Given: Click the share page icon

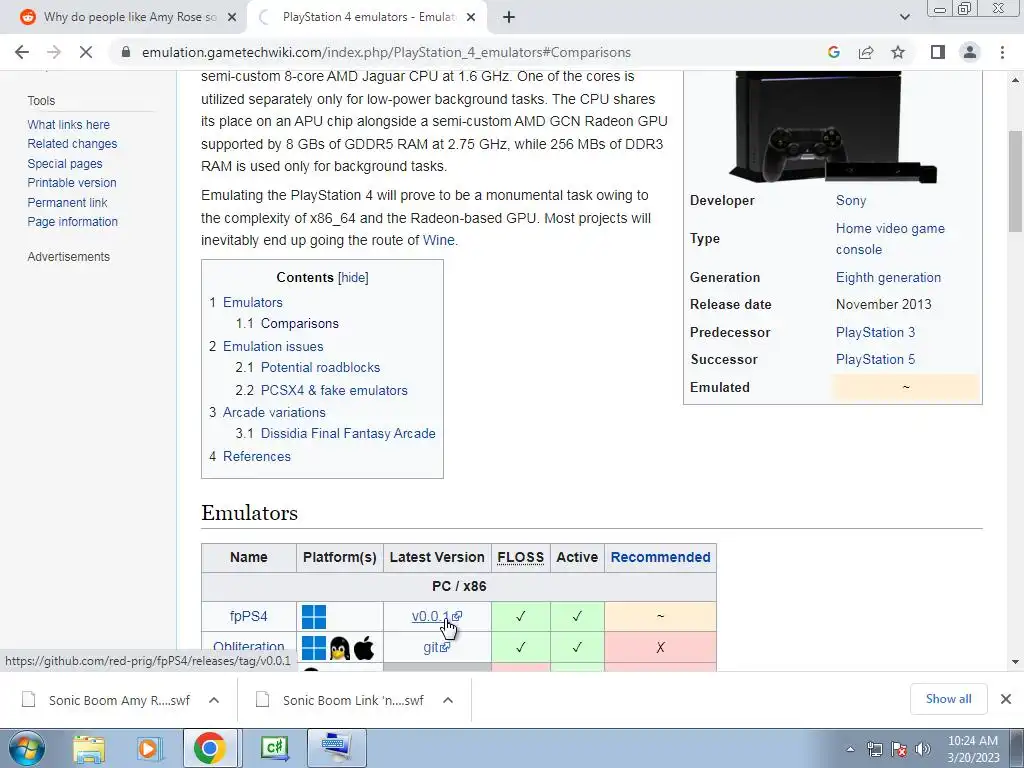Looking at the screenshot, I should [x=866, y=52].
